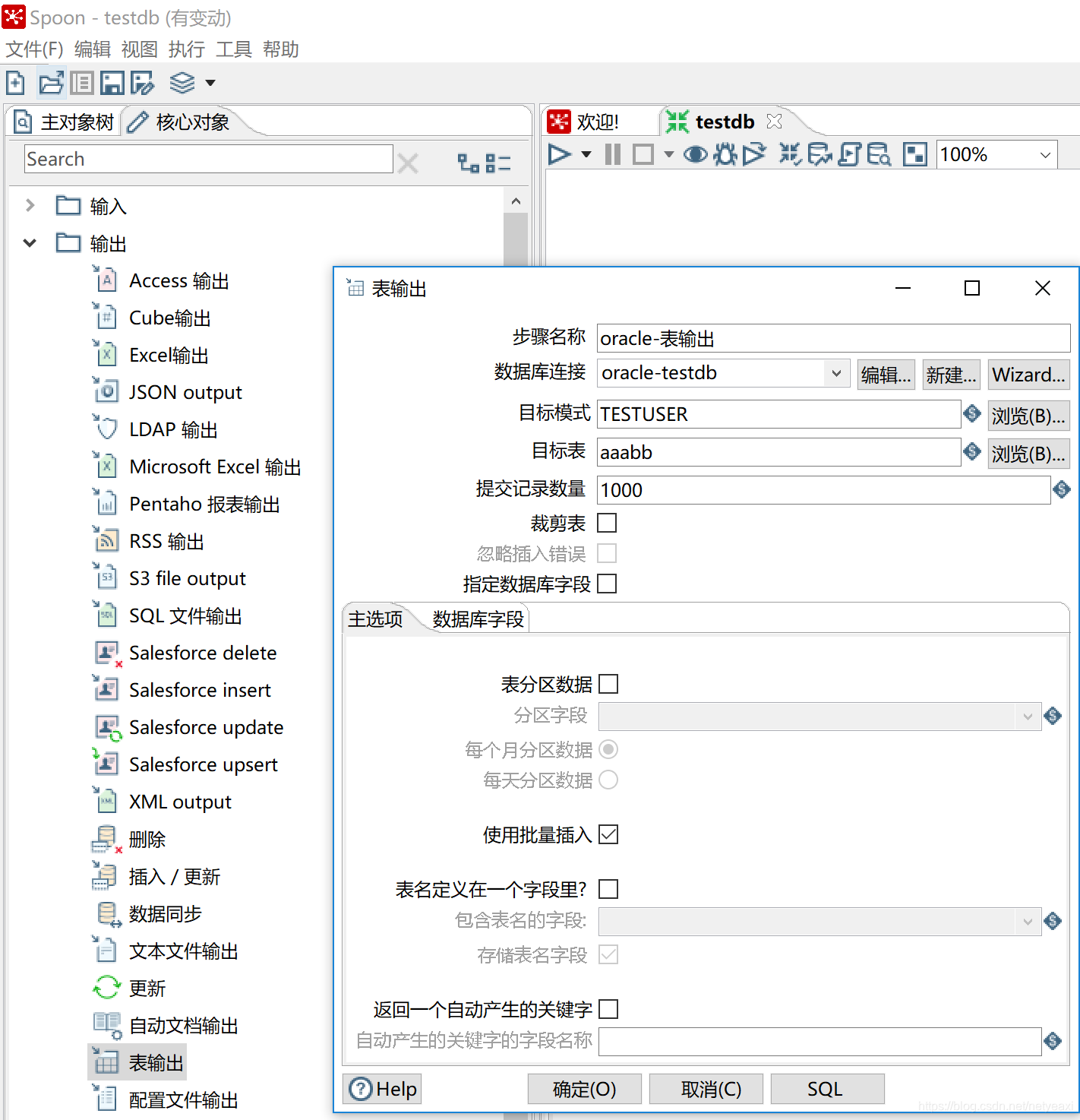Screen dimensions: 1080x1120
Task: Open the stop options dropdown arrow
Action: 668,154
